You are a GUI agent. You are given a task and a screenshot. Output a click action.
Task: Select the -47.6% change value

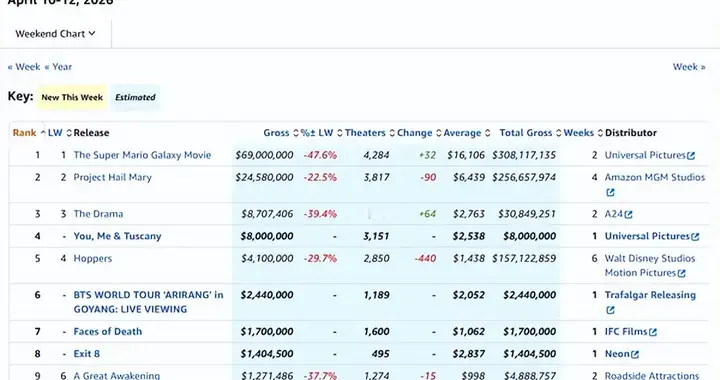tap(320, 155)
